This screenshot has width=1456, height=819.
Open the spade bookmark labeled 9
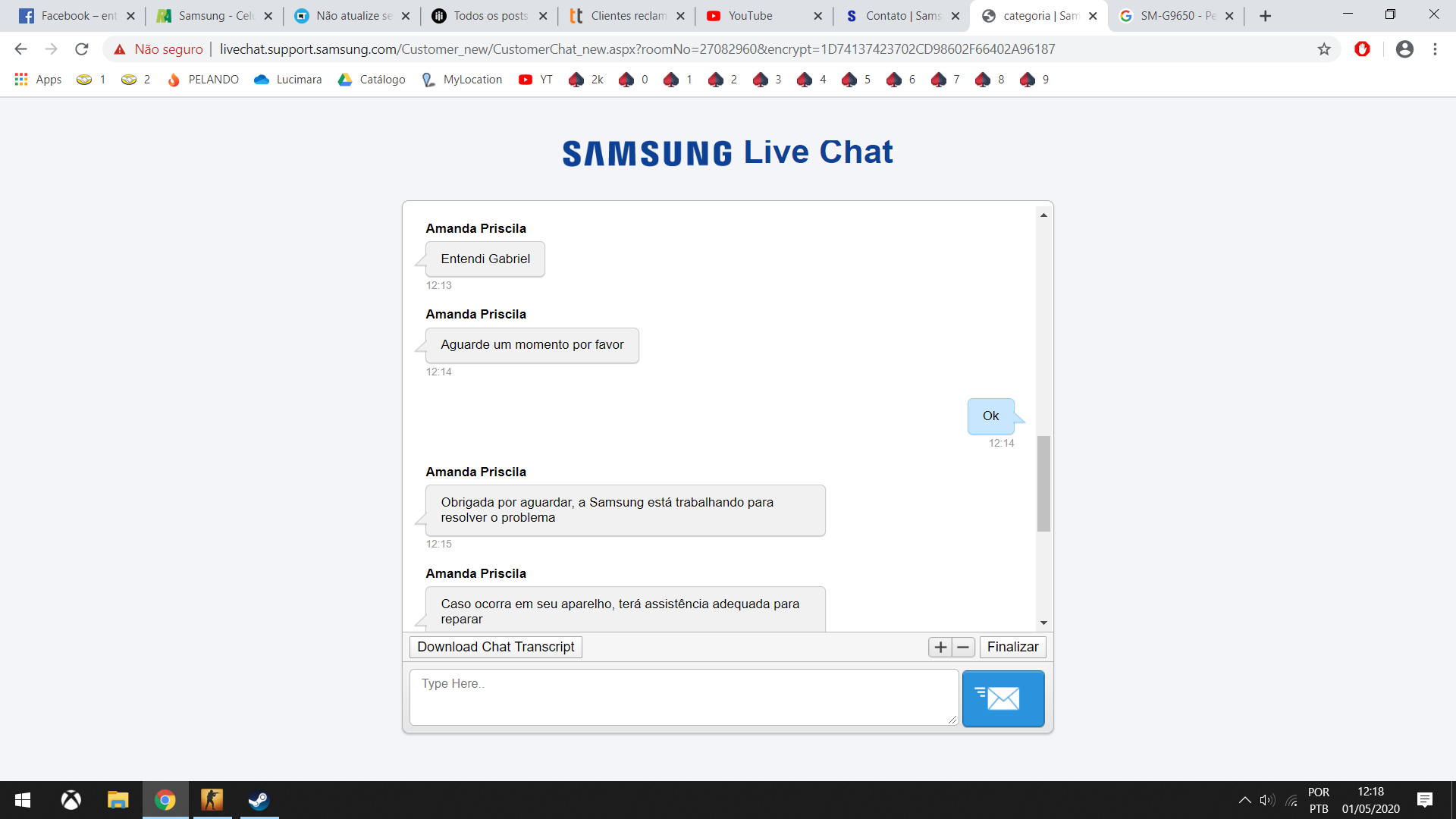1035,80
